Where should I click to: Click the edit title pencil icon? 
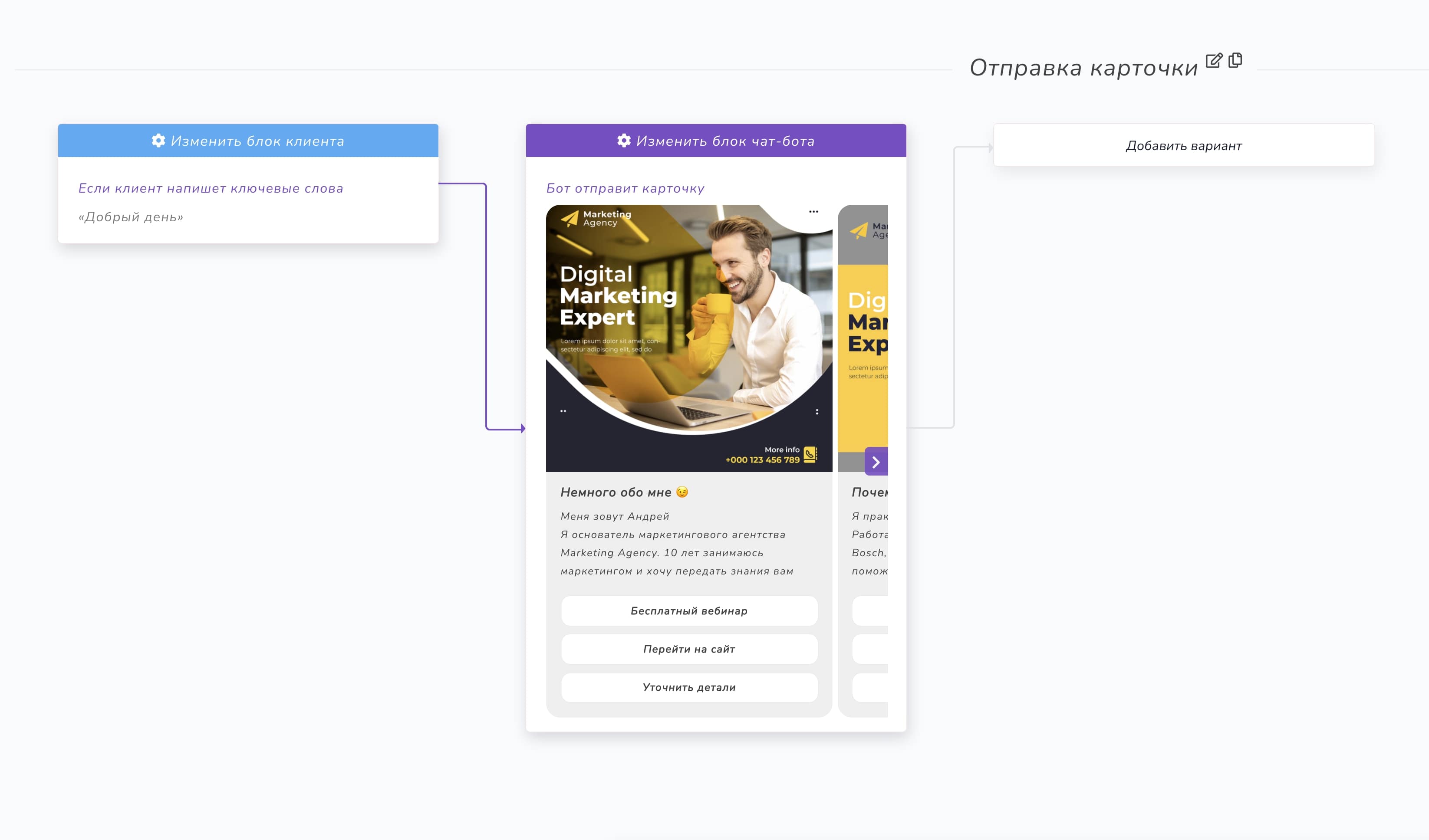pos(1214,61)
